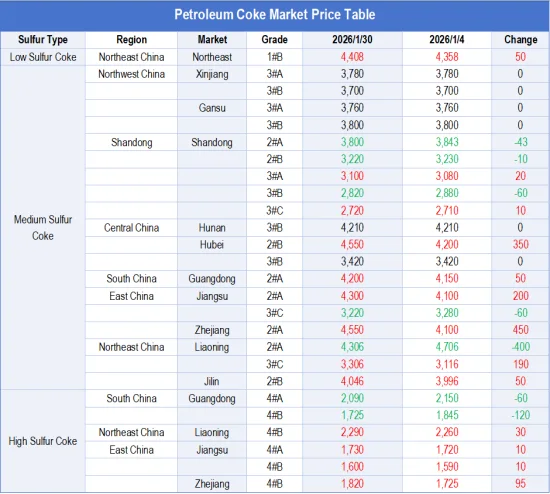This screenshot has width=550, height=494.
Task: Click the change value '200'
Action: point(521,296)
